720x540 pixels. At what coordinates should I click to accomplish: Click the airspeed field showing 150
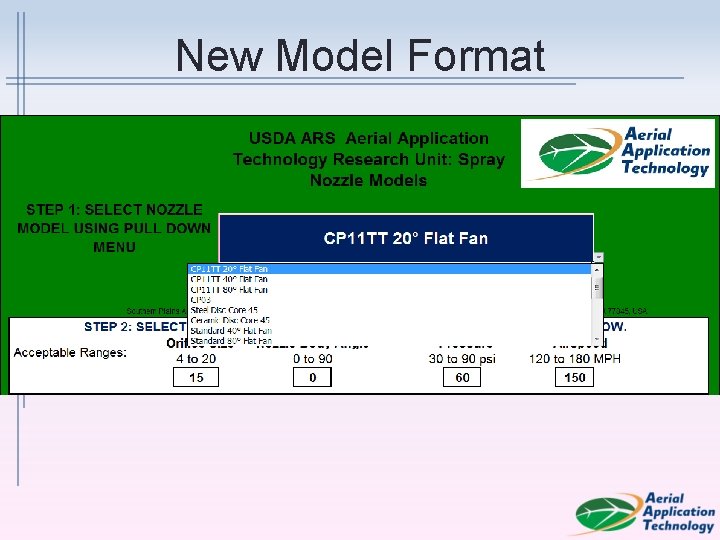click(x=574, y=377)
